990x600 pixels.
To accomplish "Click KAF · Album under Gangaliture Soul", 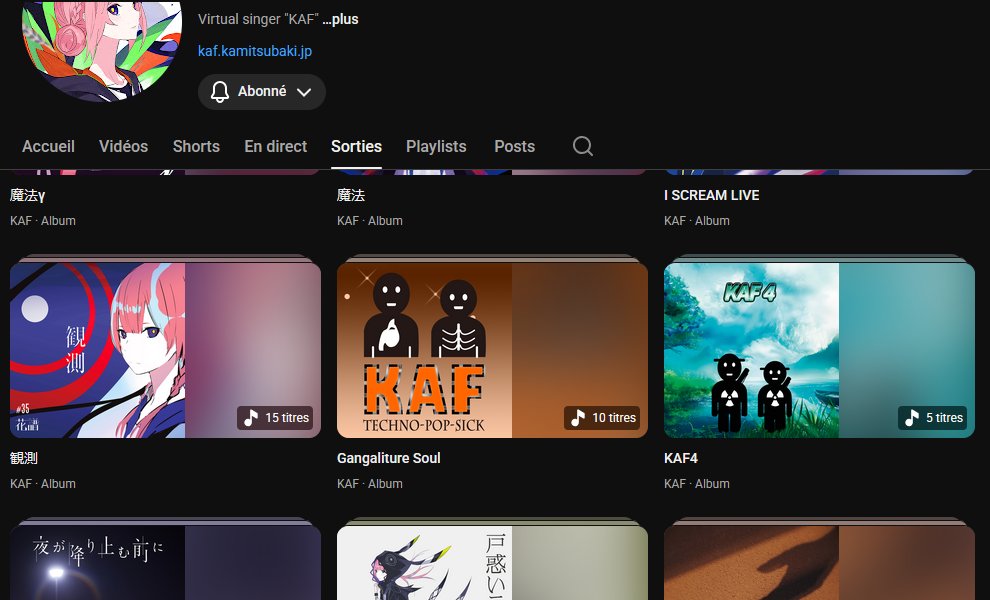I will (x=370, y=484).
